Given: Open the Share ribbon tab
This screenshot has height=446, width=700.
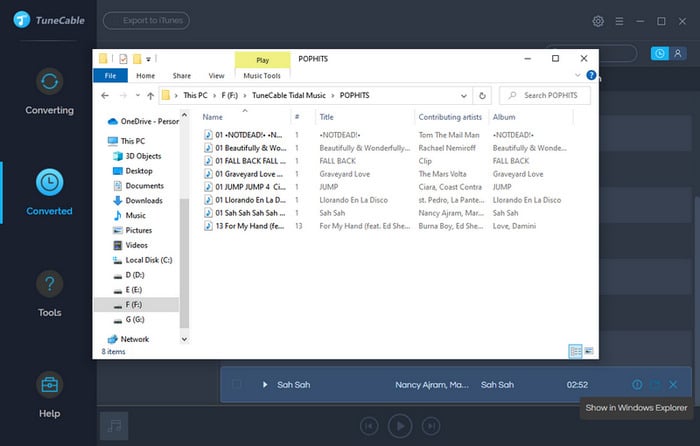Looking at the screenshot, I should pyautogui.click(x=182, y=75).
